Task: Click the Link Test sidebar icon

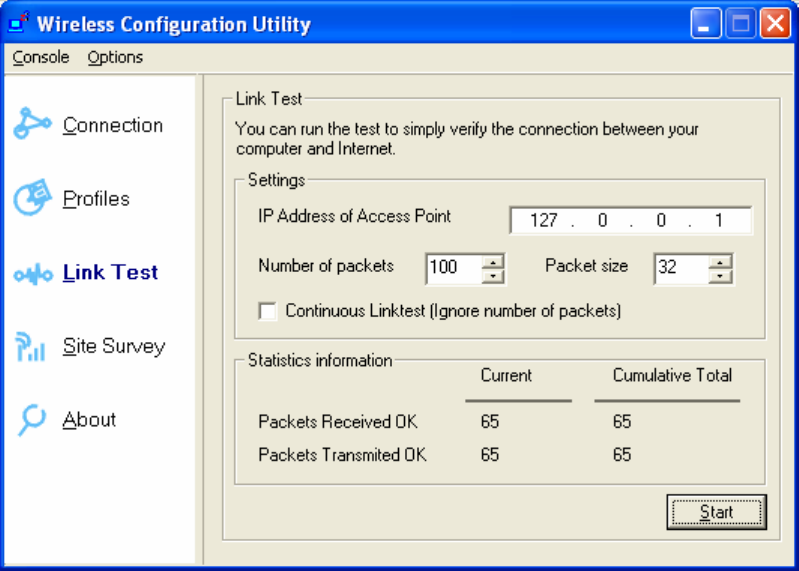Action: (31, 273)
